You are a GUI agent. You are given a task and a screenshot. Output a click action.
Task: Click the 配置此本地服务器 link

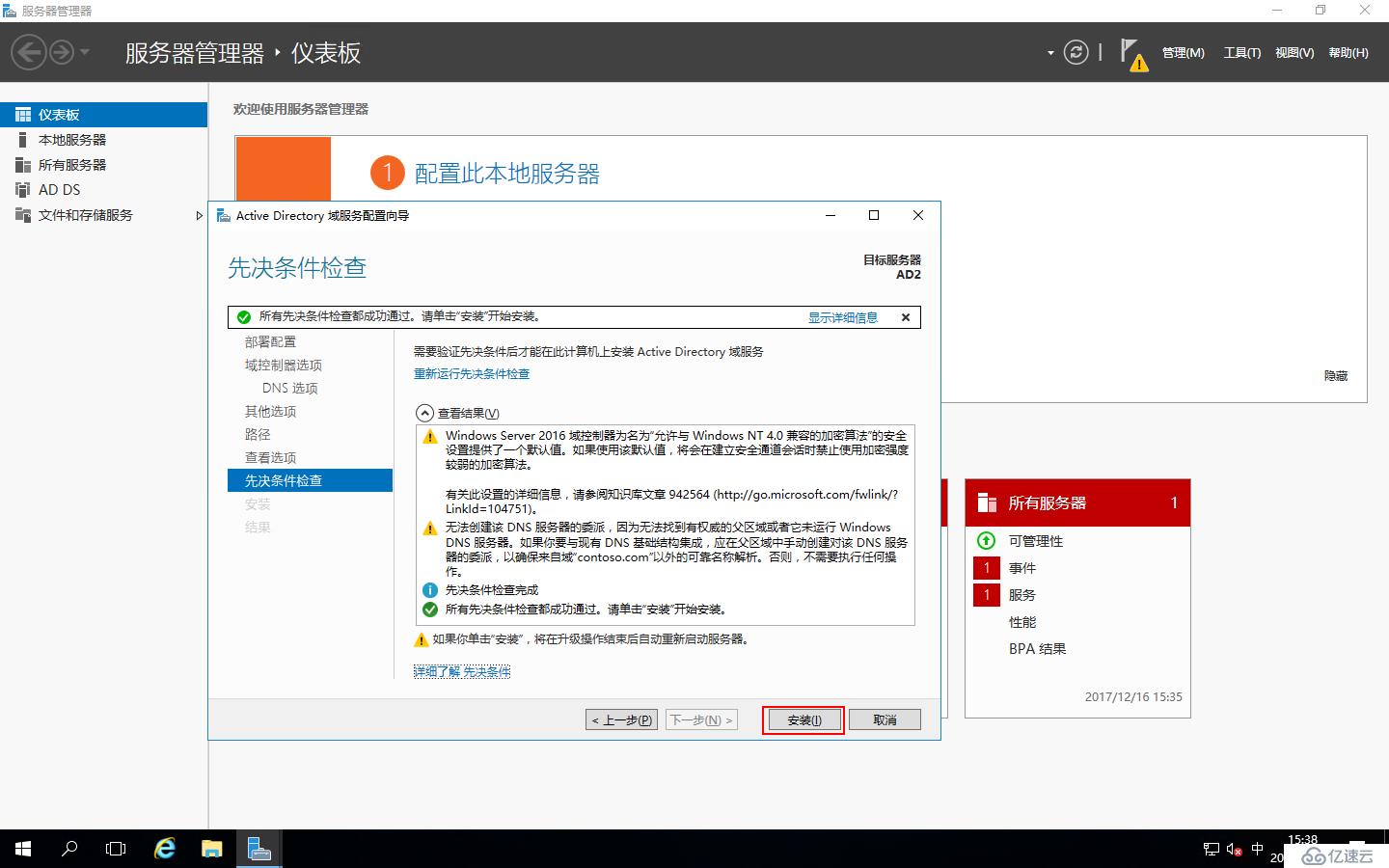click(x=506, y=174)
